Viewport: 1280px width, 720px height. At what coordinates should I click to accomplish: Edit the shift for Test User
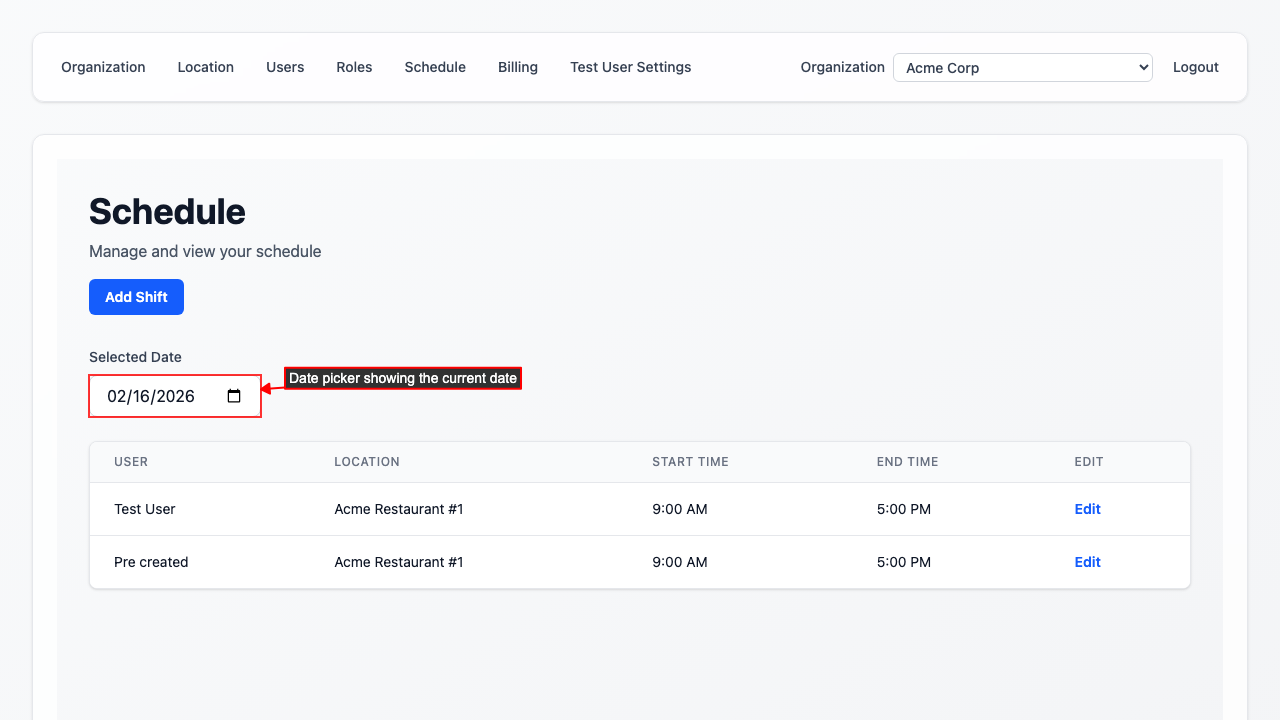[x=1087, y=509]
